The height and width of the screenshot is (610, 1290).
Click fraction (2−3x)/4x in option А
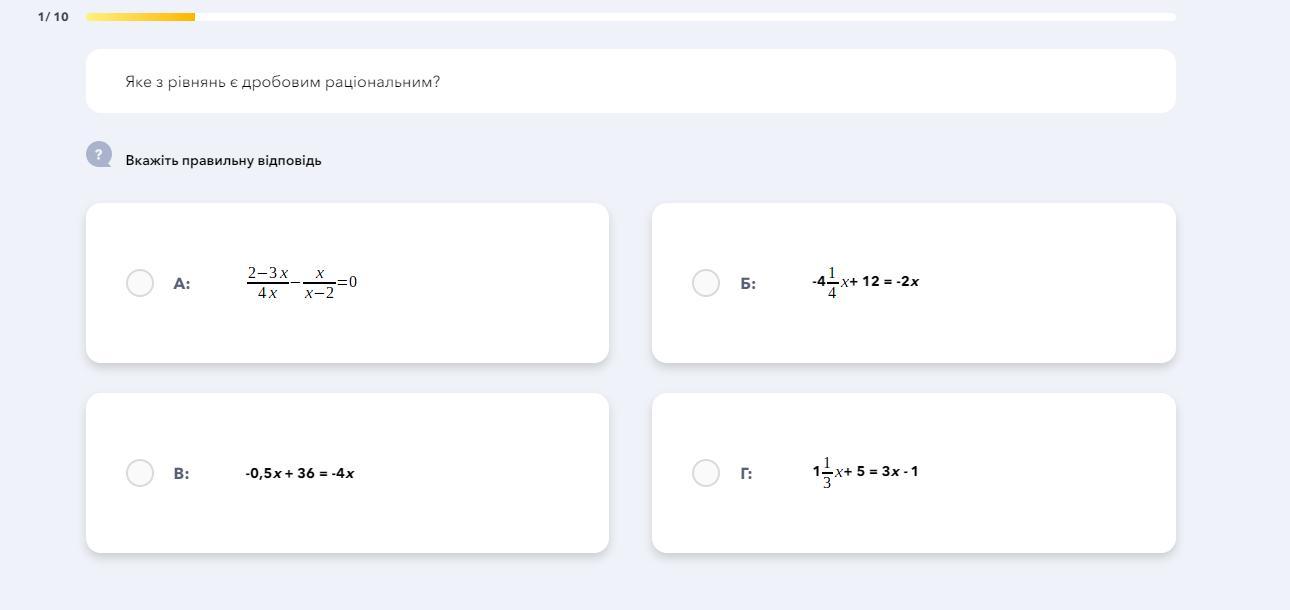pos(267,282)
